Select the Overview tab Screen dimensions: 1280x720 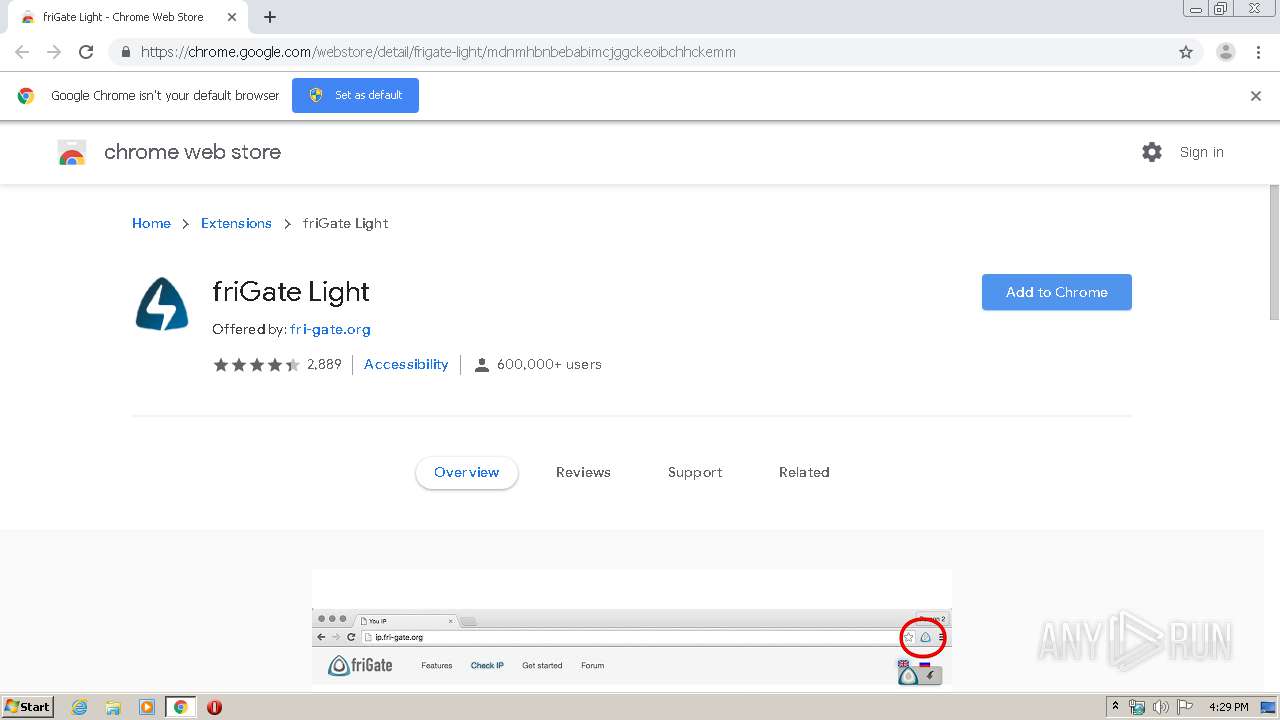(x=467, y=473)
